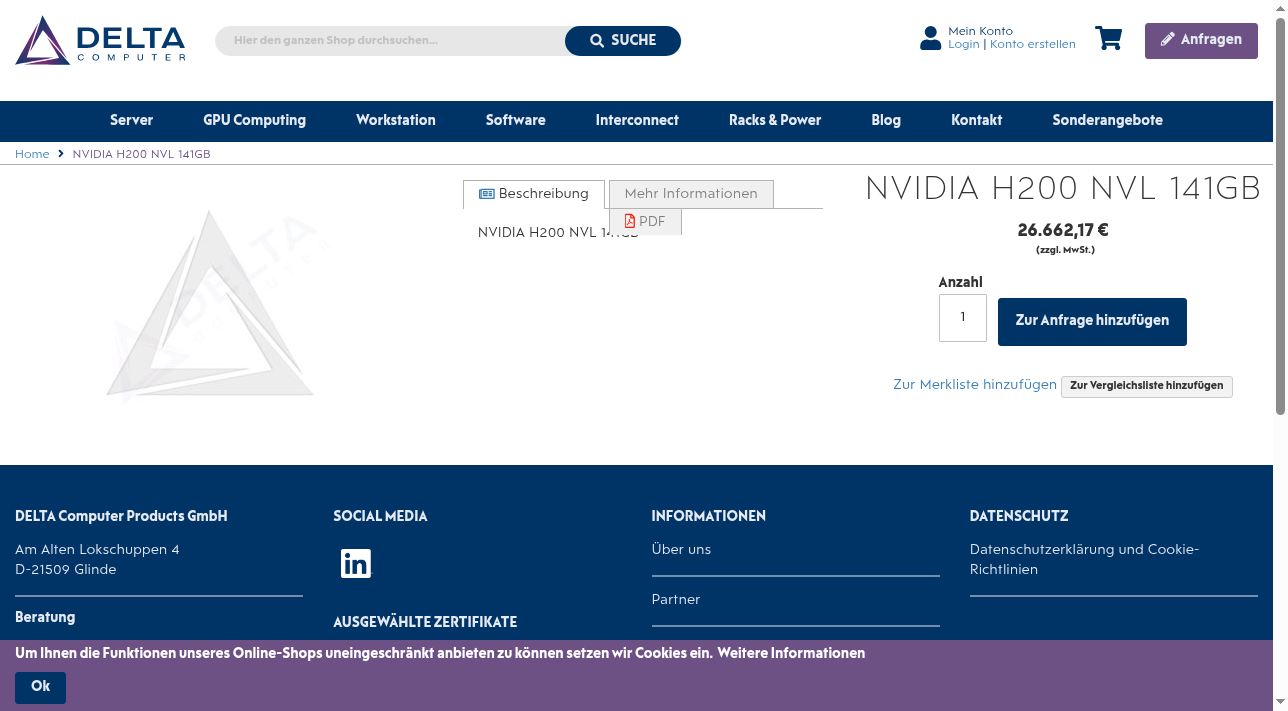Viewport: 1288px width, 711px height.
Task: Go to Home in the breadcrumb
Action: point(32,154)
